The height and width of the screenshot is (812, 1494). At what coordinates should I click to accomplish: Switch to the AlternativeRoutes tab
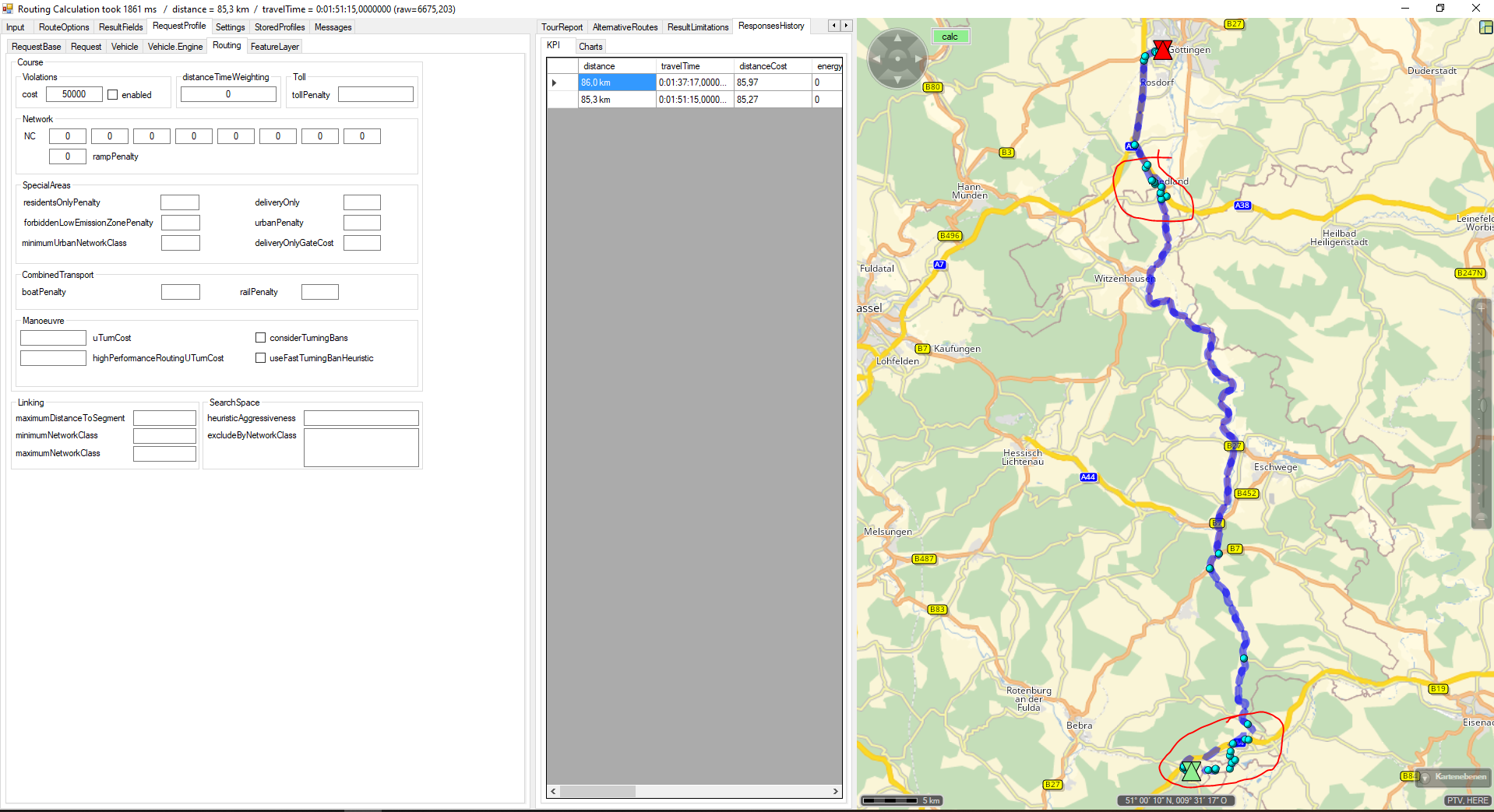tap(625, 27)
